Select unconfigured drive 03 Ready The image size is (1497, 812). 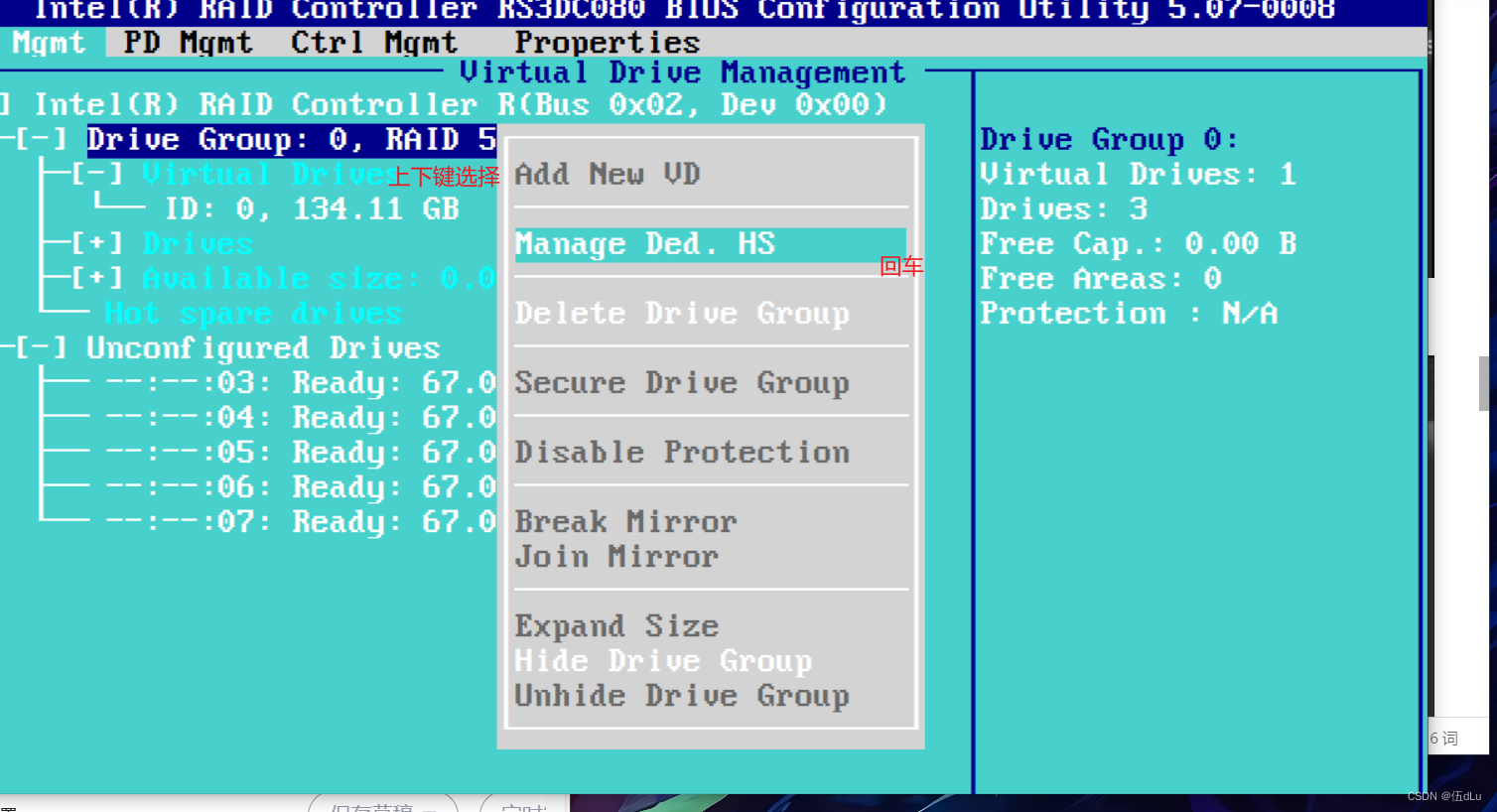point(300,383)
